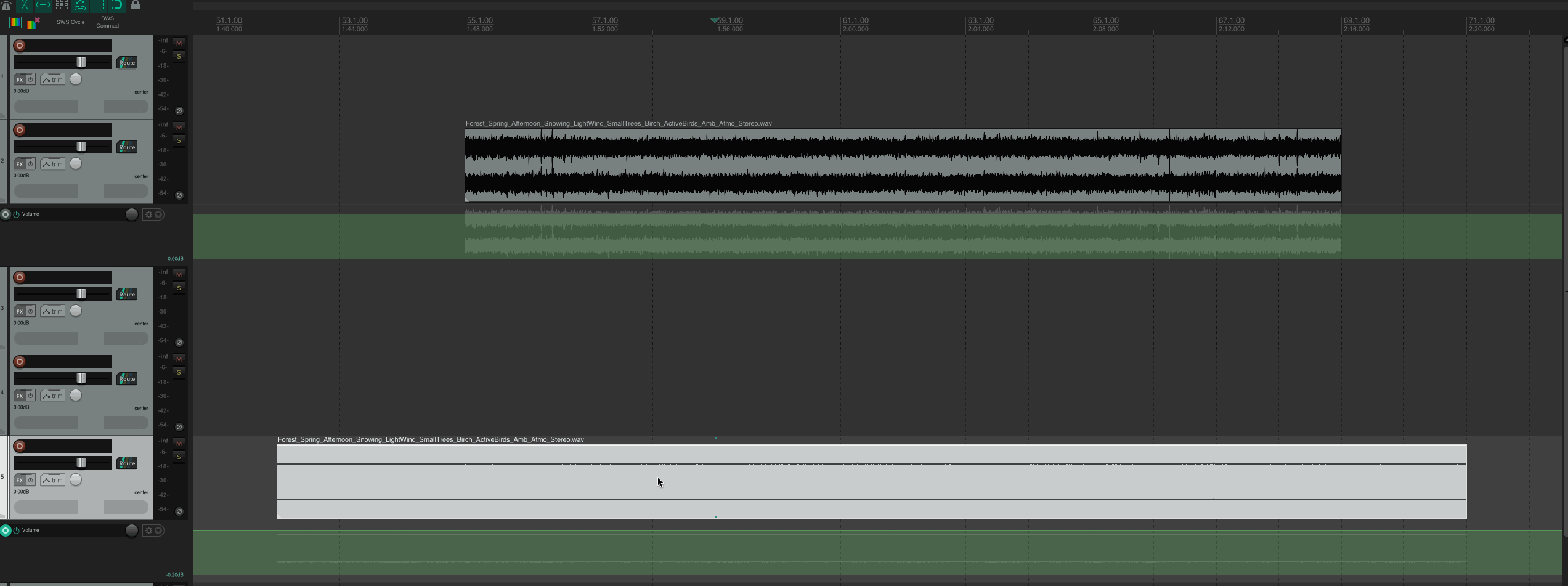Arm track 2 for recording
This screenshot has width=1568, height=586.
click(x=20, y=130)
